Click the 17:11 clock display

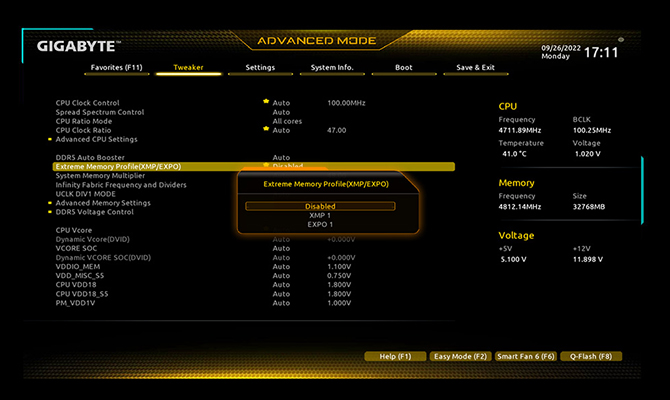(x=601, y=53)
